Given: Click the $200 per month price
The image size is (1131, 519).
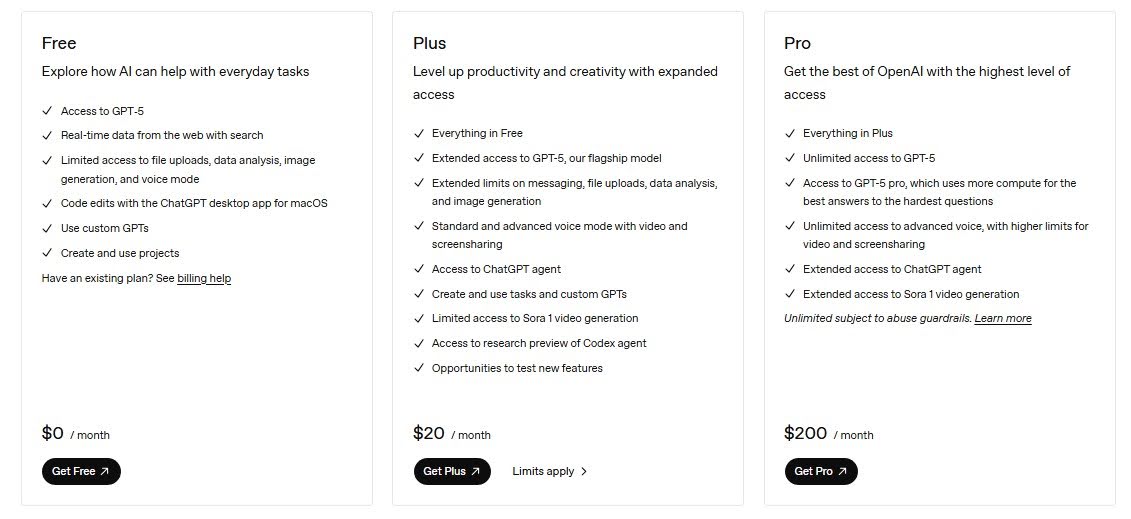Looking at the screenshot, I should click(x=806, y=433).
